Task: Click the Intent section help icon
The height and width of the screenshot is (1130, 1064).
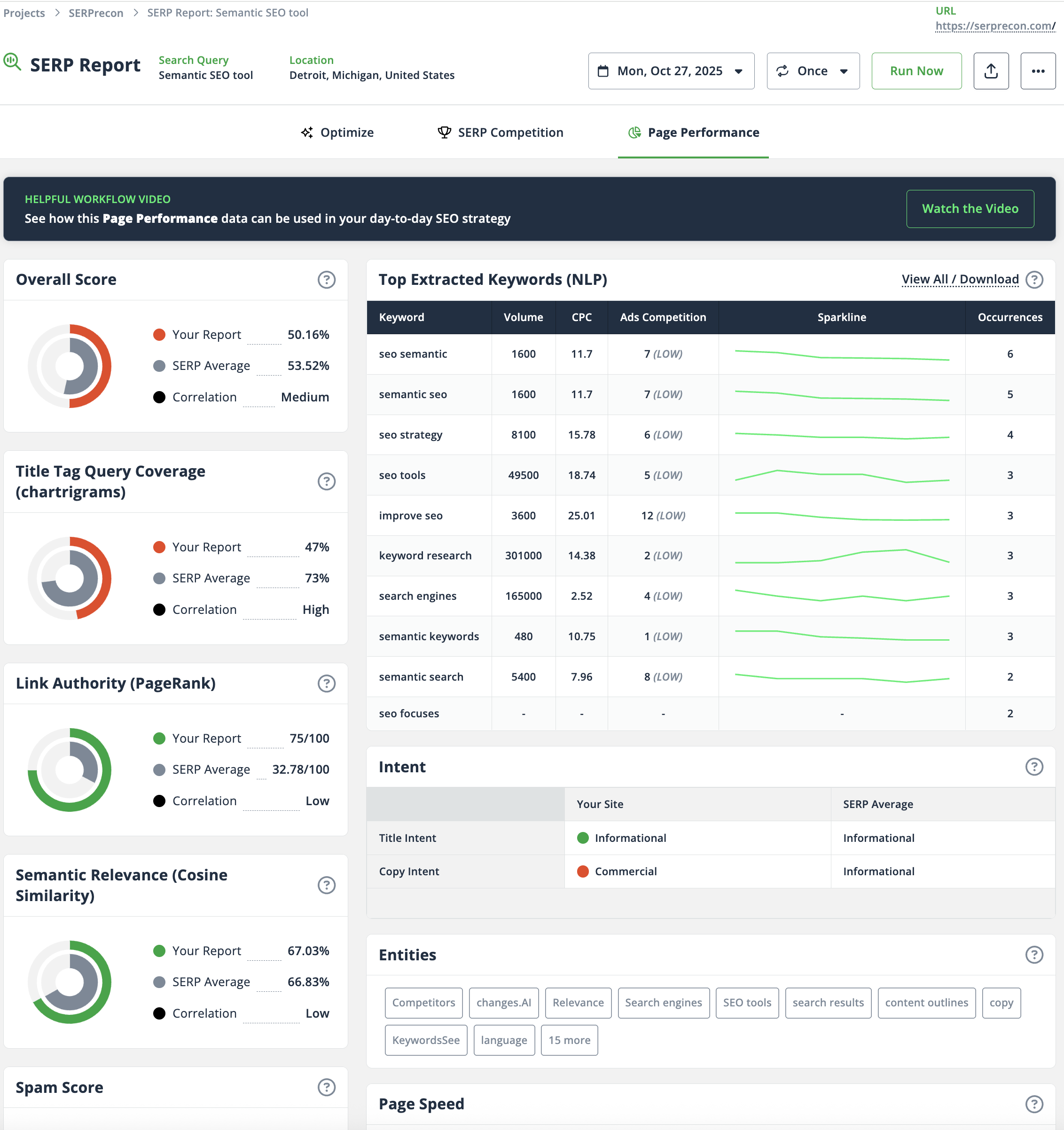Action: [x=1033, y=767]
